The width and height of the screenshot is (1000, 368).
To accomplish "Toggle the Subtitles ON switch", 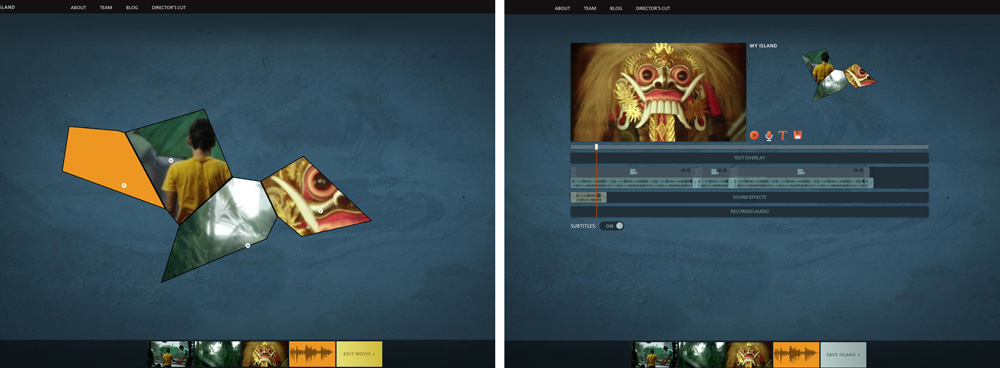I will tap(612, 226).
